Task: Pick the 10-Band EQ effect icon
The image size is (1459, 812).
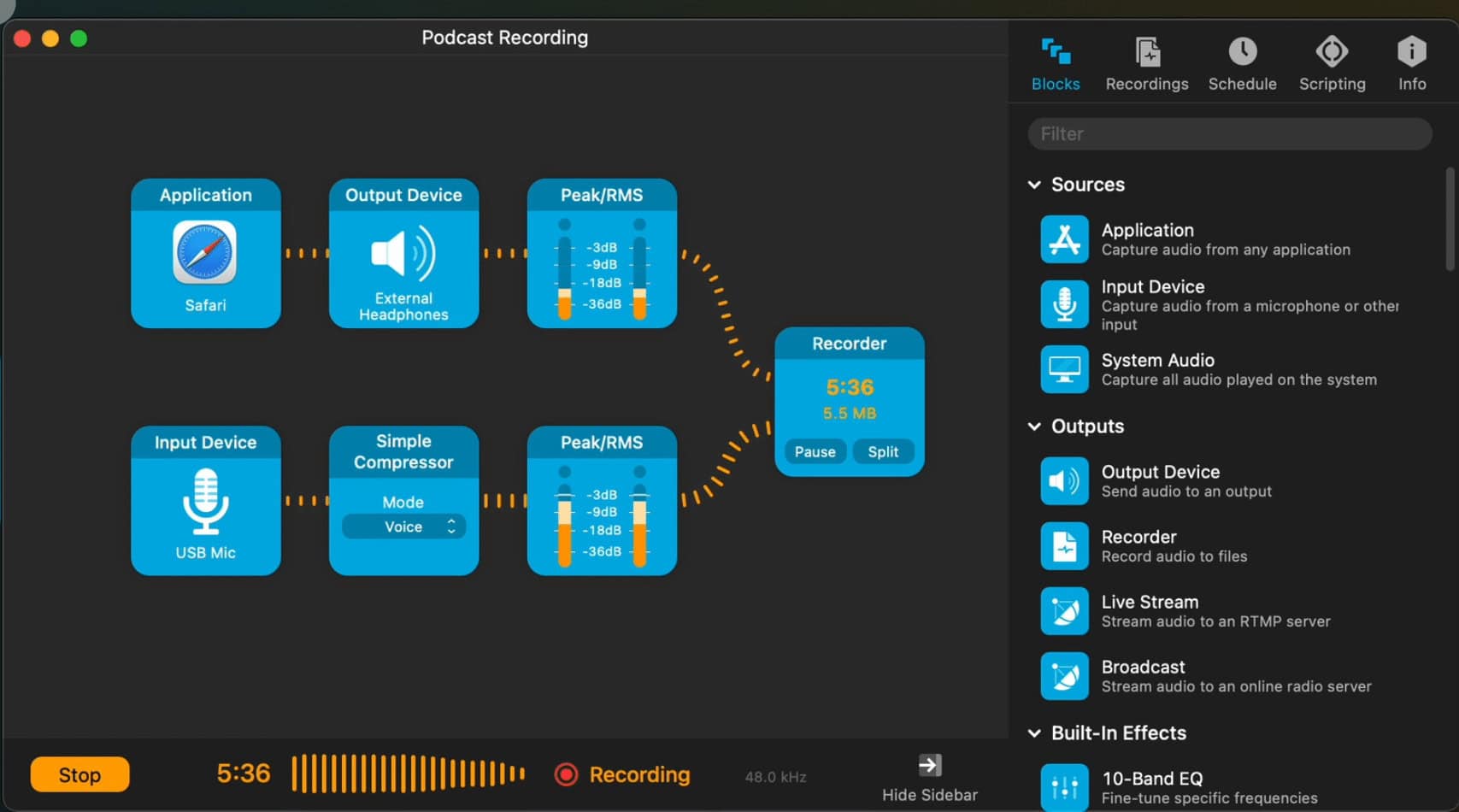Action: pos(1064,786)
